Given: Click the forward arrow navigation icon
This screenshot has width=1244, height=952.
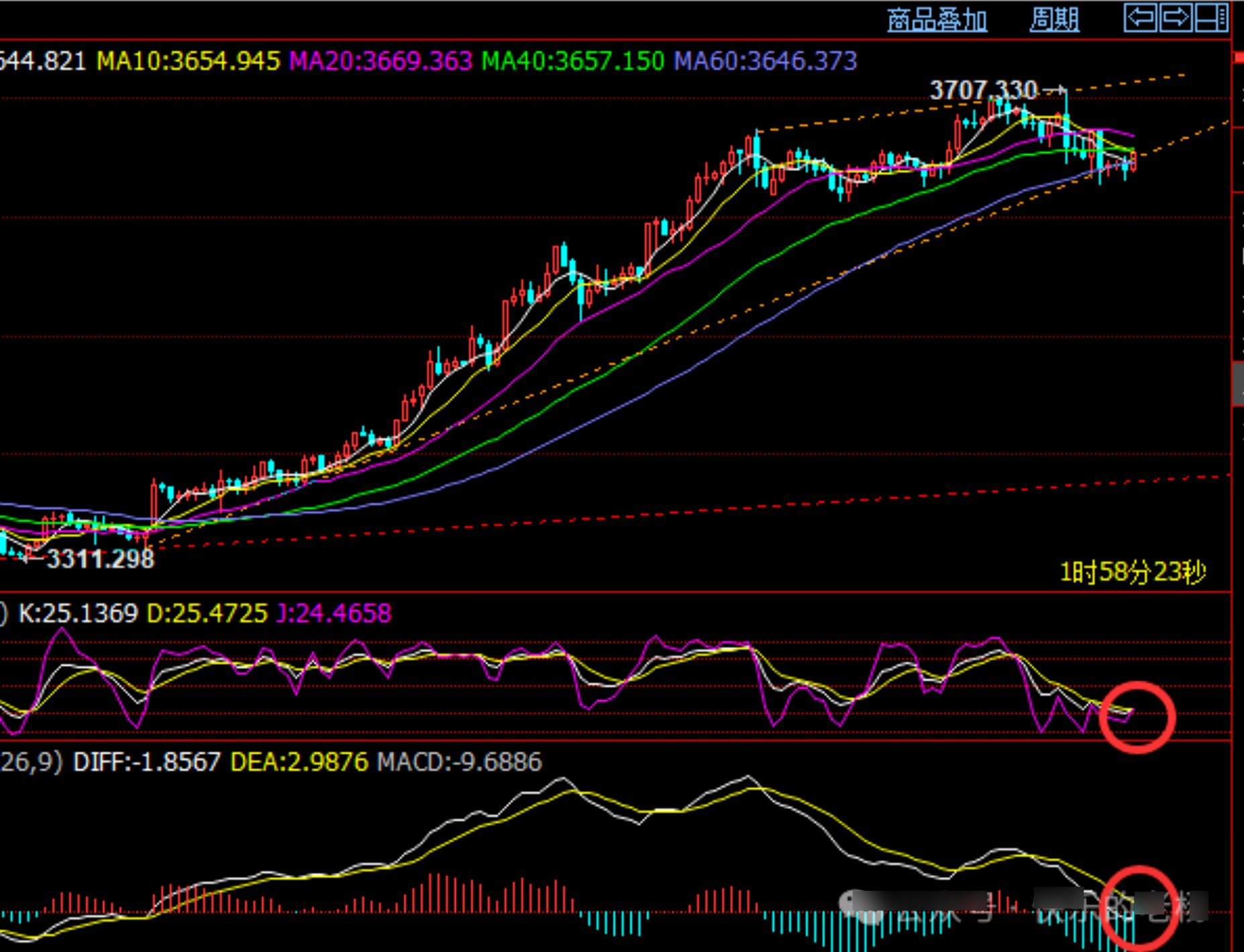Looking at the screenshot, I should click(x=1176, y=17).
